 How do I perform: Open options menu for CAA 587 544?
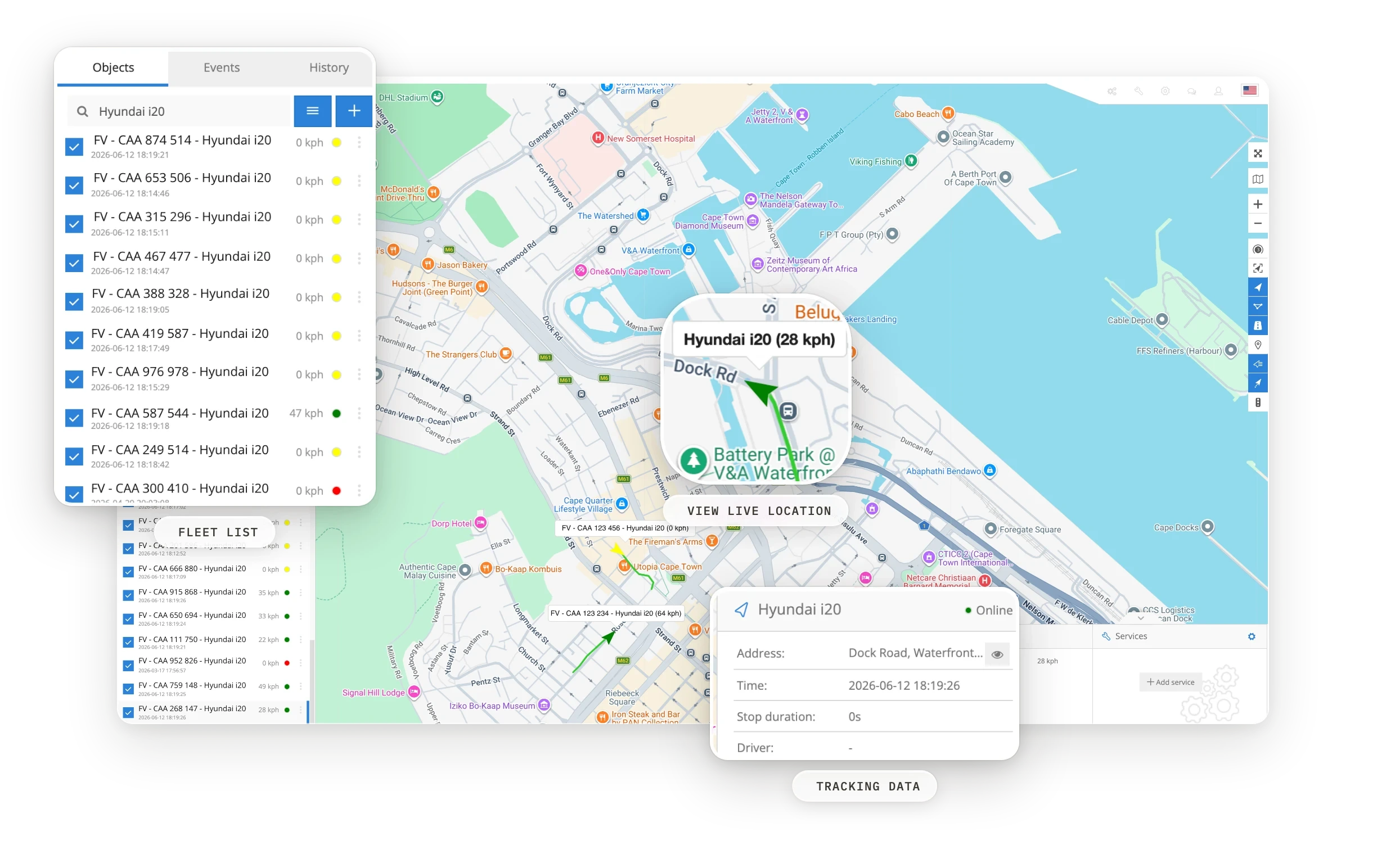359,413
